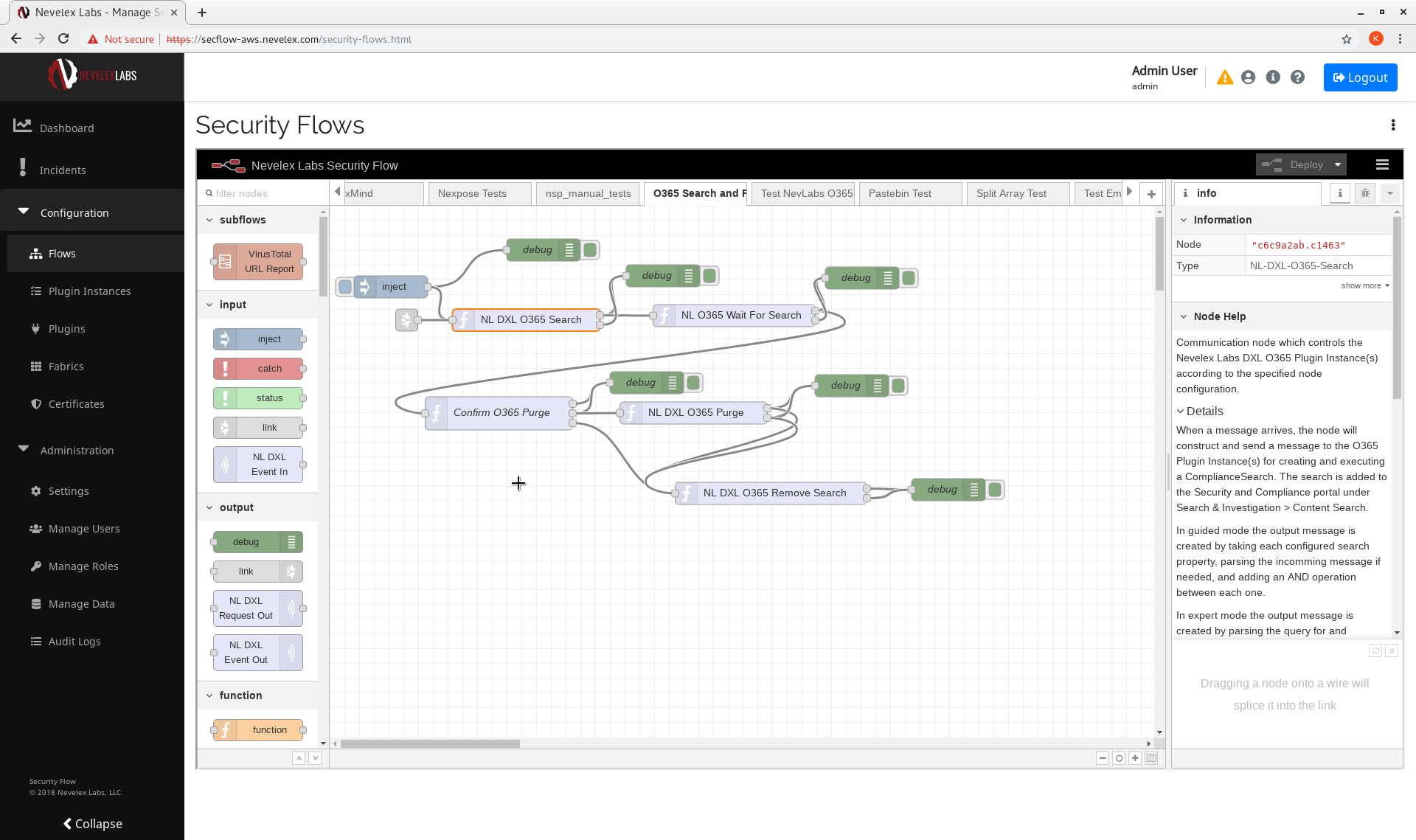1416x840 pixels.
Task: Zoom out the flow canvas
Action: point(1103,758)
